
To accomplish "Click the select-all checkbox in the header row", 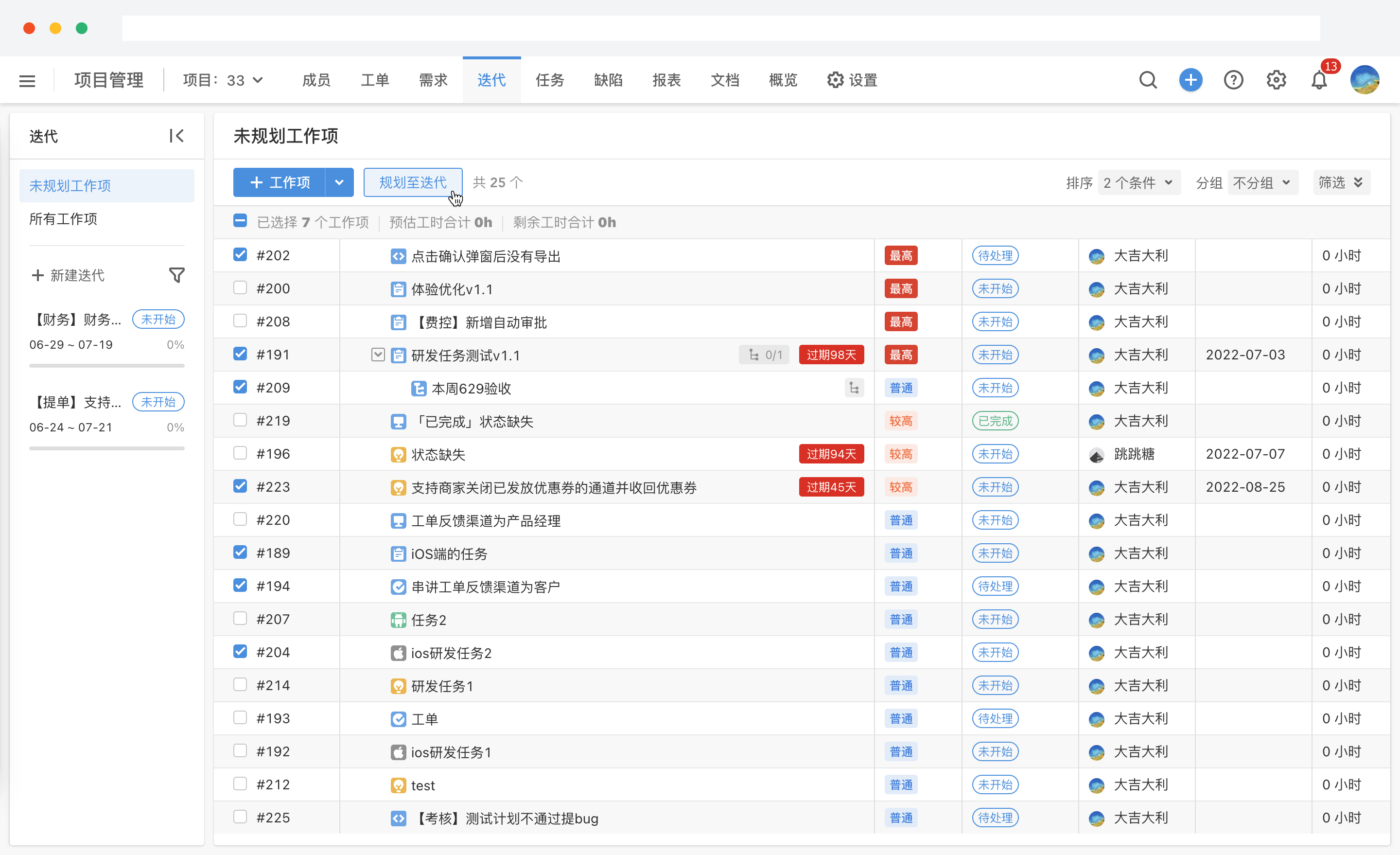I will [x=240, y=221].
